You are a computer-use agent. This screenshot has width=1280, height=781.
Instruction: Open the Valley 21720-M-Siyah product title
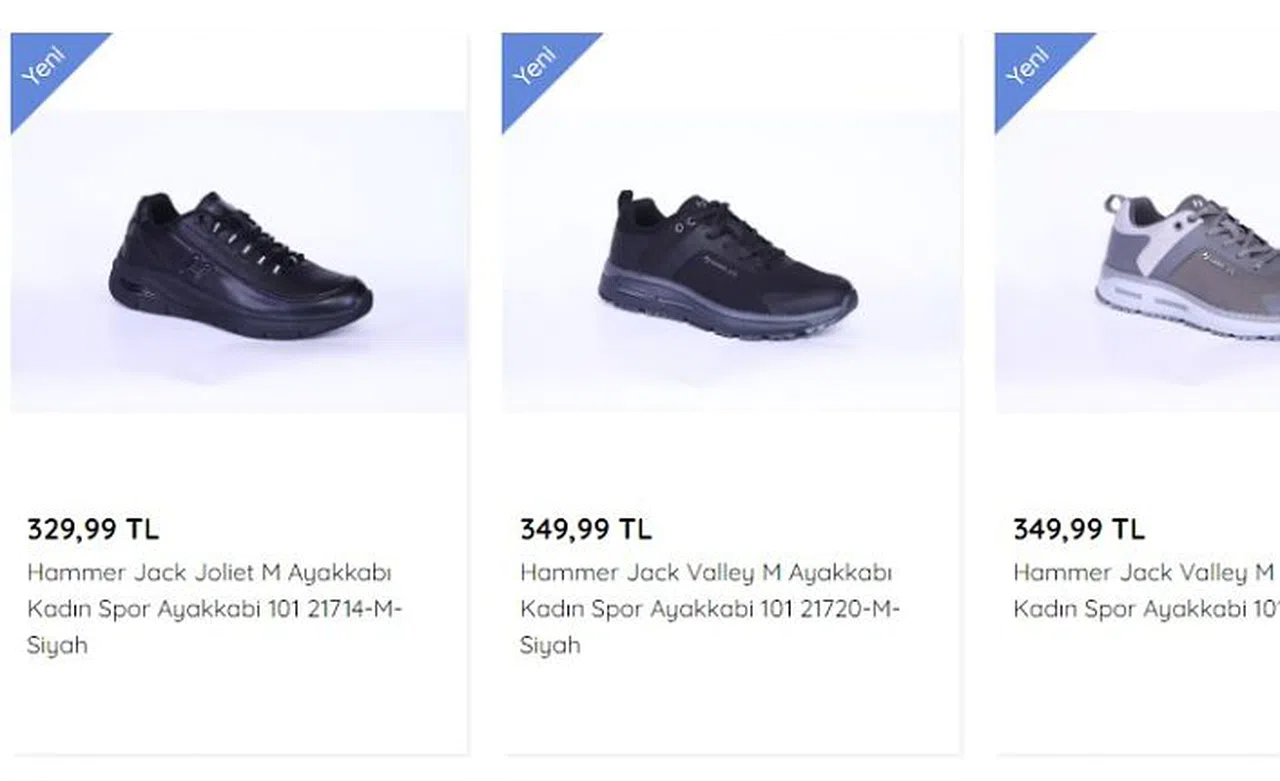point(705,573)
